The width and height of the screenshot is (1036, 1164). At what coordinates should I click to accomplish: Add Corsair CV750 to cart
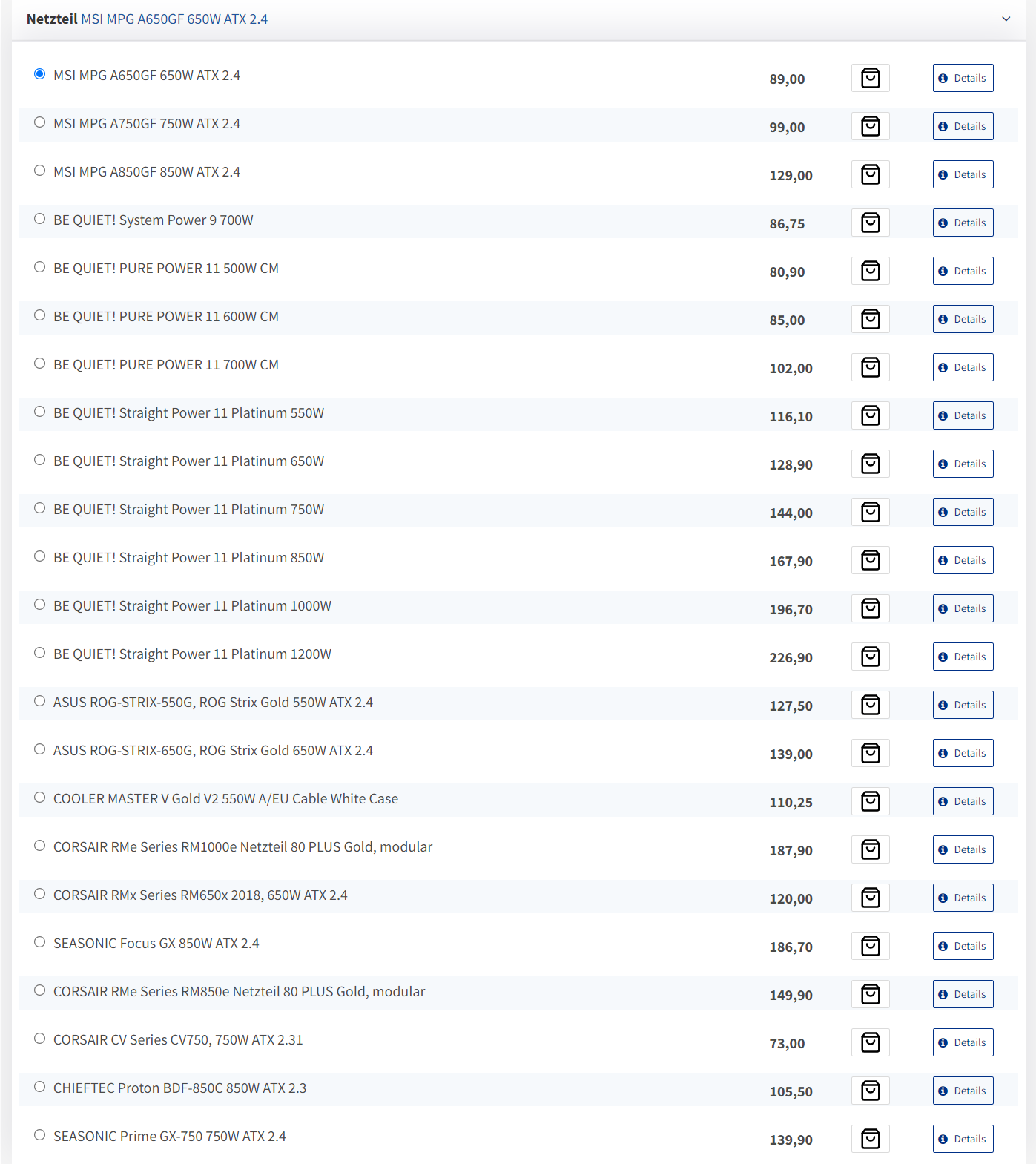point(870,1042)
